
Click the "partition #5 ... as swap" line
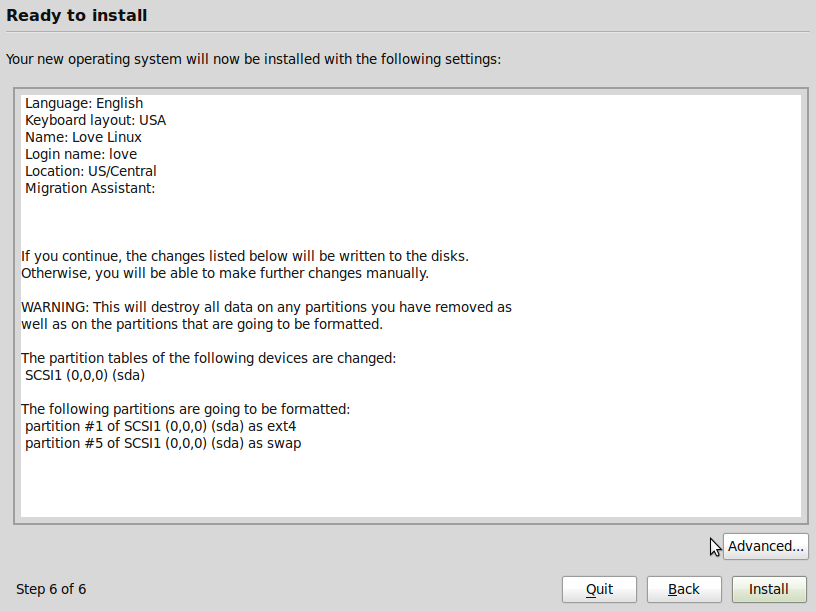pyautogui.click(x=163, y=443)
